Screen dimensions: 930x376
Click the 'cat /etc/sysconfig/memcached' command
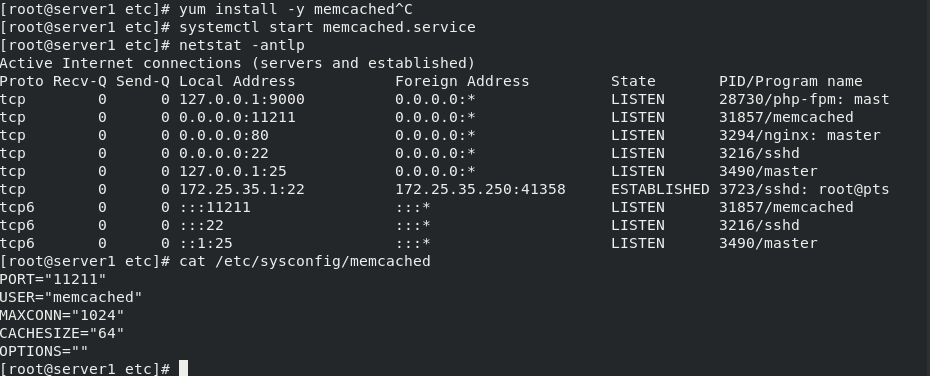(x=305, y=261)
